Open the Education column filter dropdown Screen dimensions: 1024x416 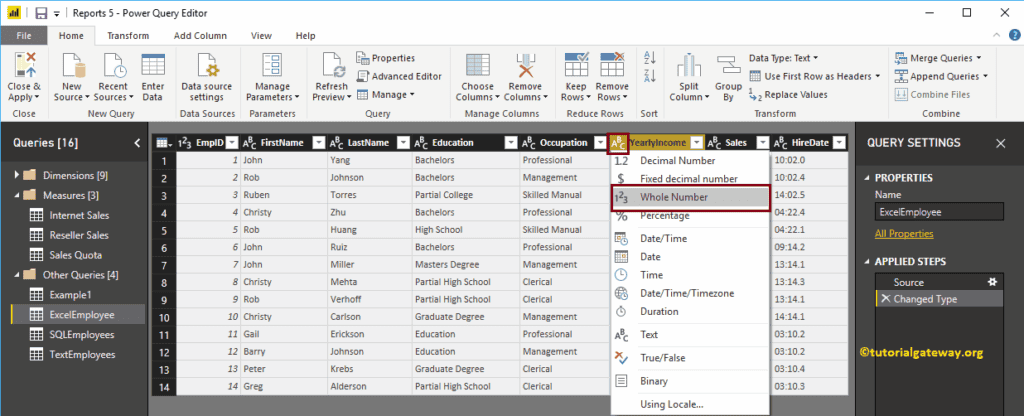tap(511, 142)
